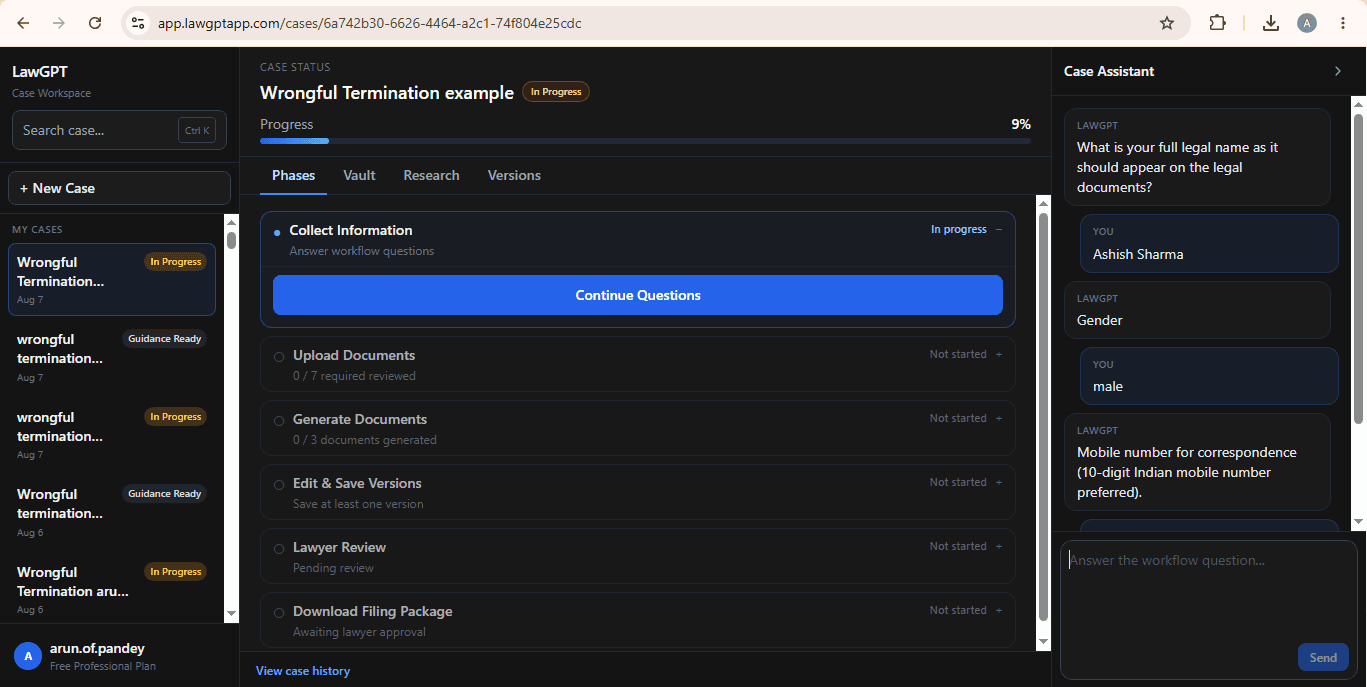The image size is (1367, 687).
Task: Click the Answer the workflow question box
Action: pos(1208,610)
